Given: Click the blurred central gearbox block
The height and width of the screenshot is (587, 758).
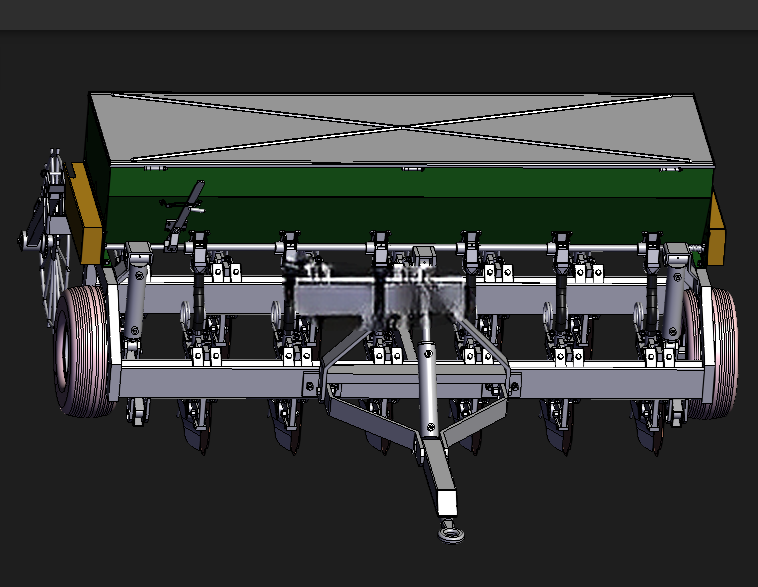Looking at the screenshot, I should pos(377,290).
